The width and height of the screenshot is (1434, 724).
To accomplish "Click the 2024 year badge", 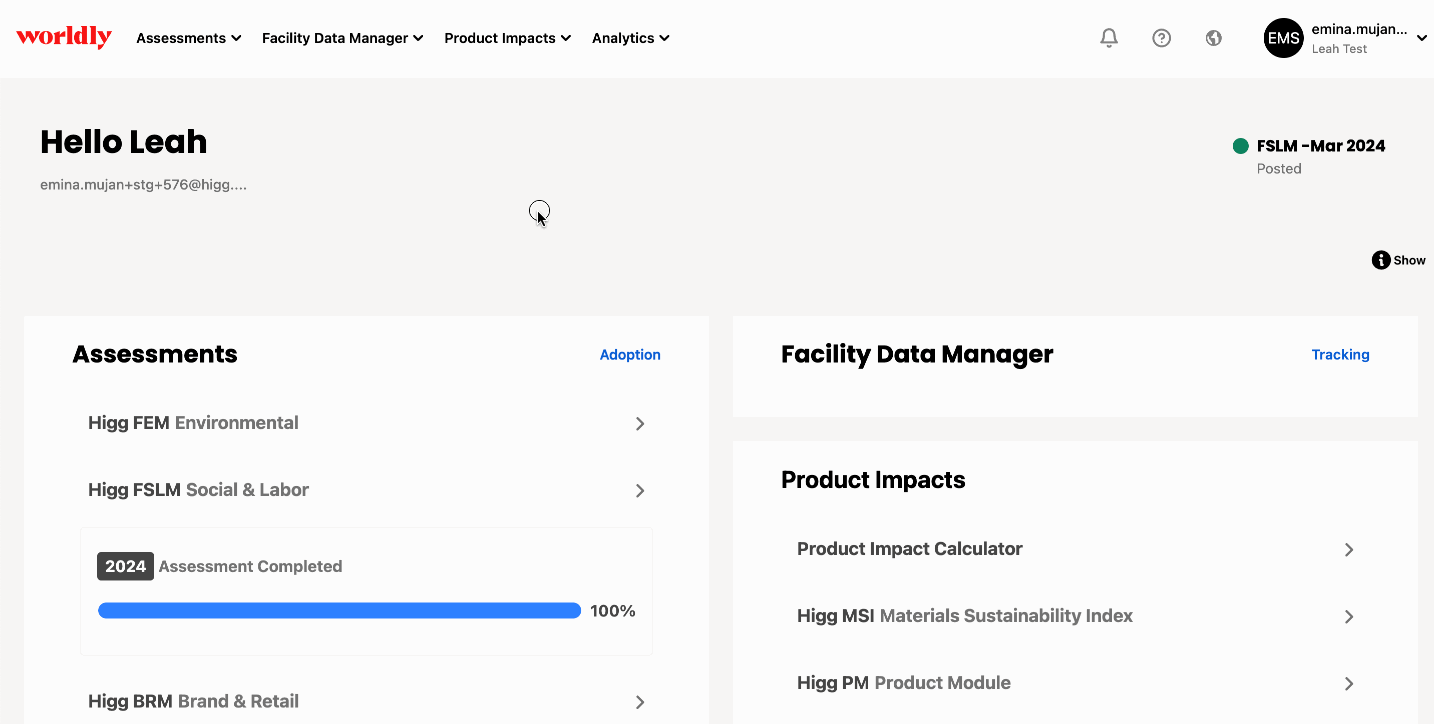I will [126, 566].
